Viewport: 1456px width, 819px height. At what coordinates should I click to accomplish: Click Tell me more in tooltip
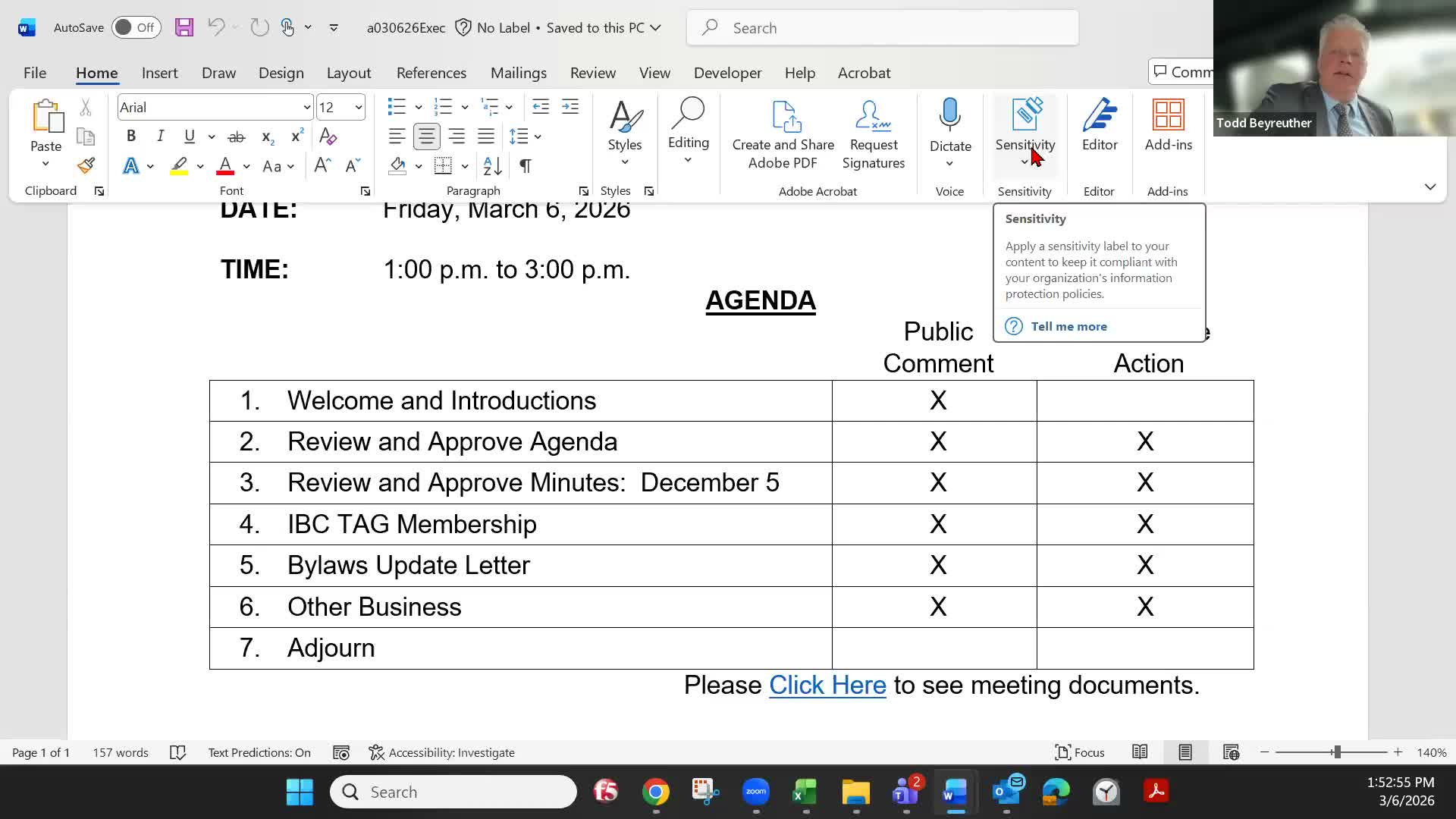coord(1068,326)
